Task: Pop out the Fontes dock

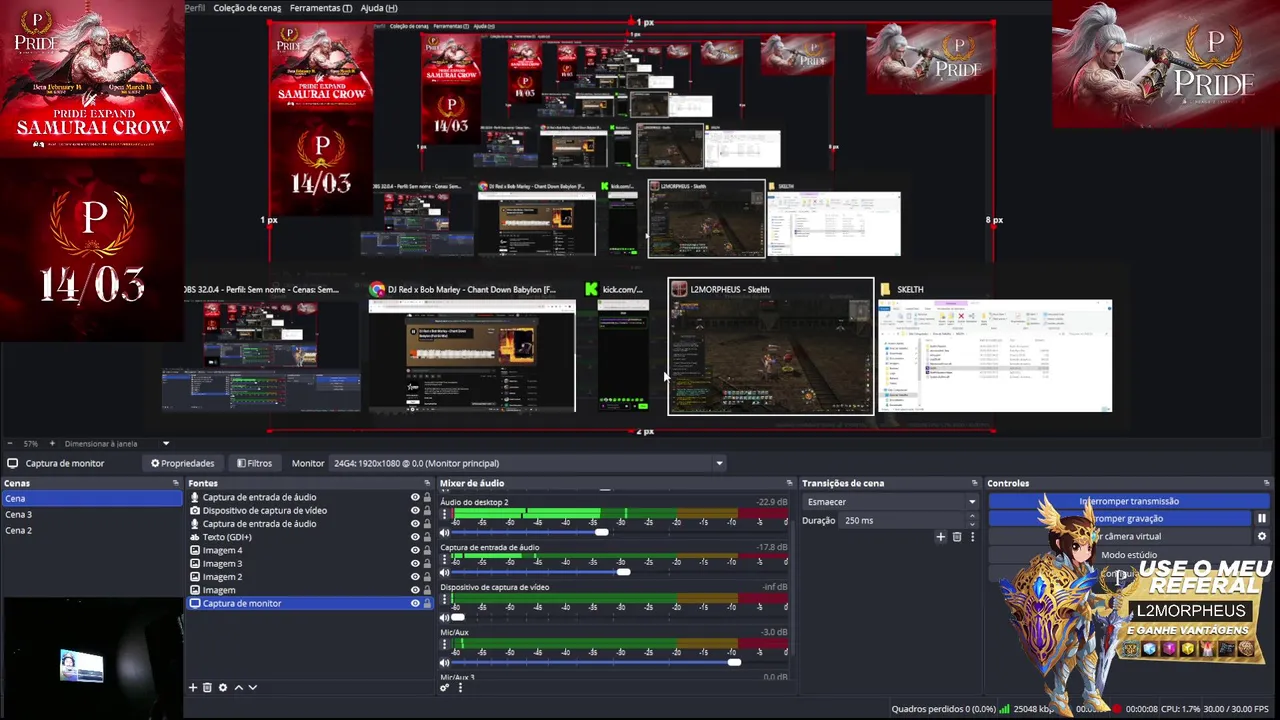Action: click(x=428, y=483)
